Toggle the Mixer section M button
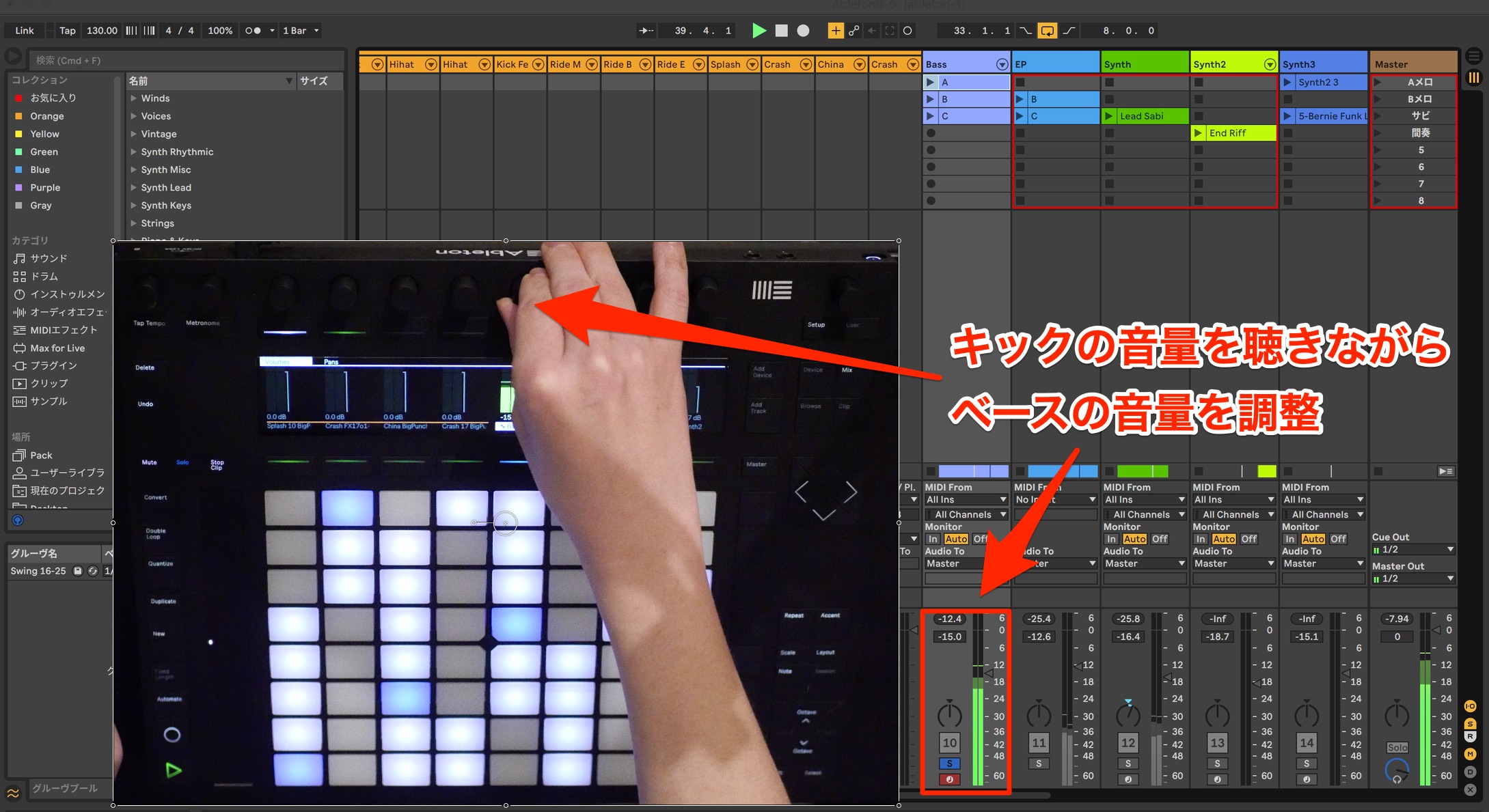Screen dimensions: 1489x812 (x=1471, y=754)
